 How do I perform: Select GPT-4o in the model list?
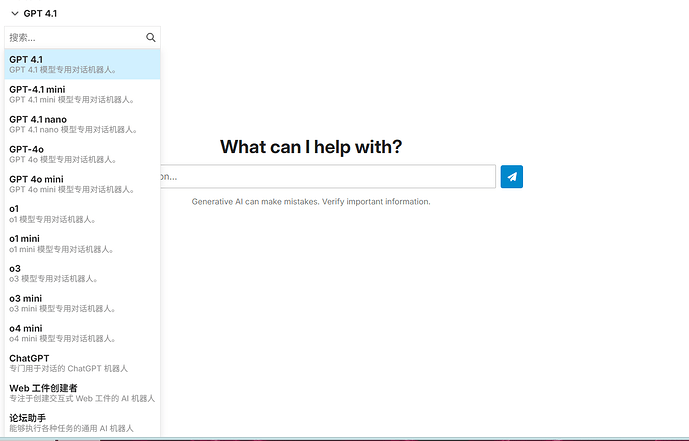(82, 154)
